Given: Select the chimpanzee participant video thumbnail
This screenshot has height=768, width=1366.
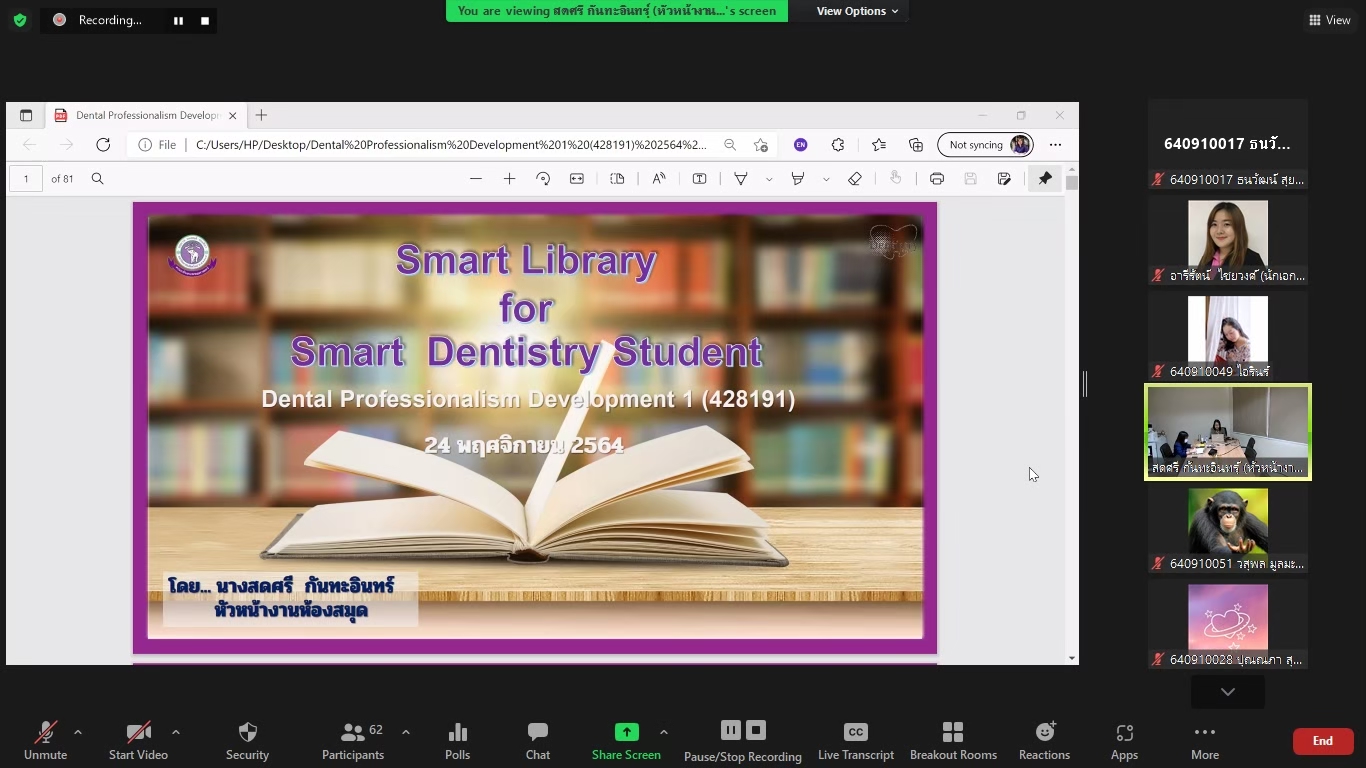Looking at the screenshot, I should 1227,521.
